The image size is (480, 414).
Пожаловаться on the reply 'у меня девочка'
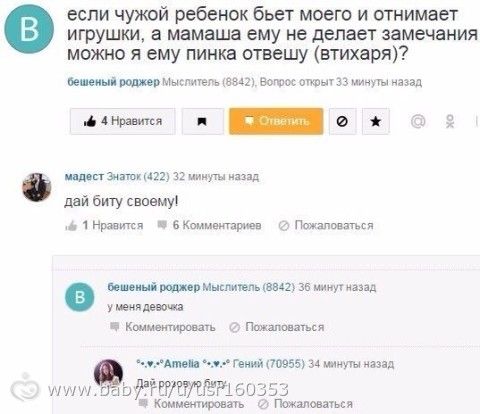point(277,327)
